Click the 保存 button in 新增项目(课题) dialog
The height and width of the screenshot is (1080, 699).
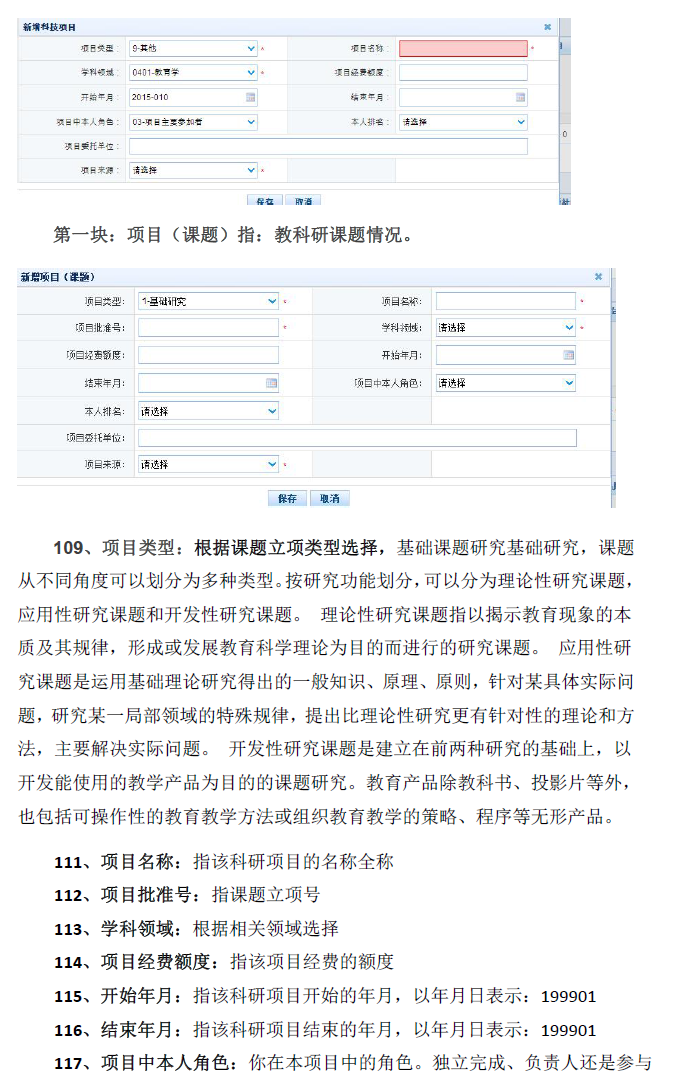point(288,499)
